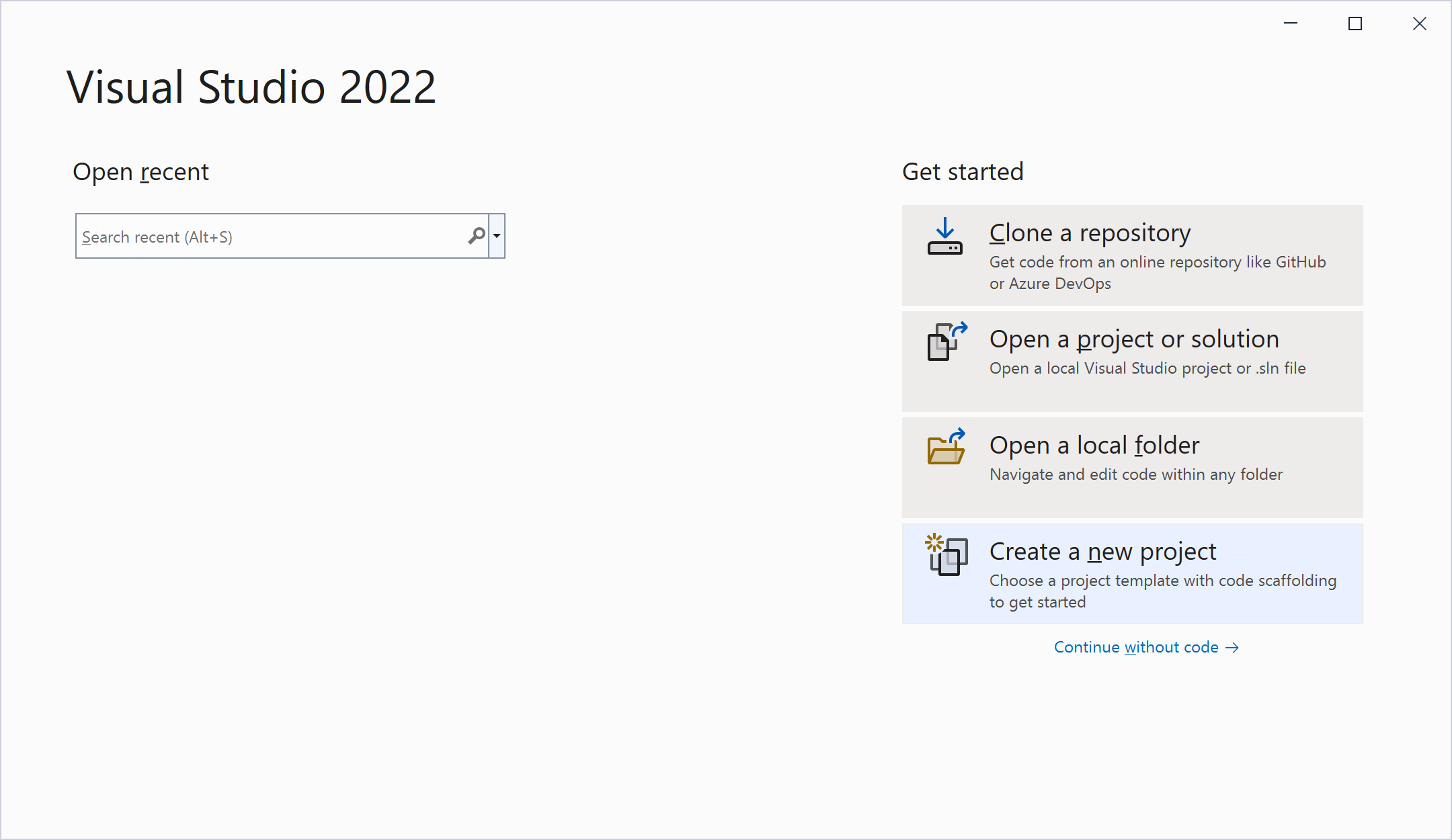Viewport: 1452px width, 840px height.
Task: Click the Clone a repository download icon
Action: pyautogui.click(x=945, y=237)
